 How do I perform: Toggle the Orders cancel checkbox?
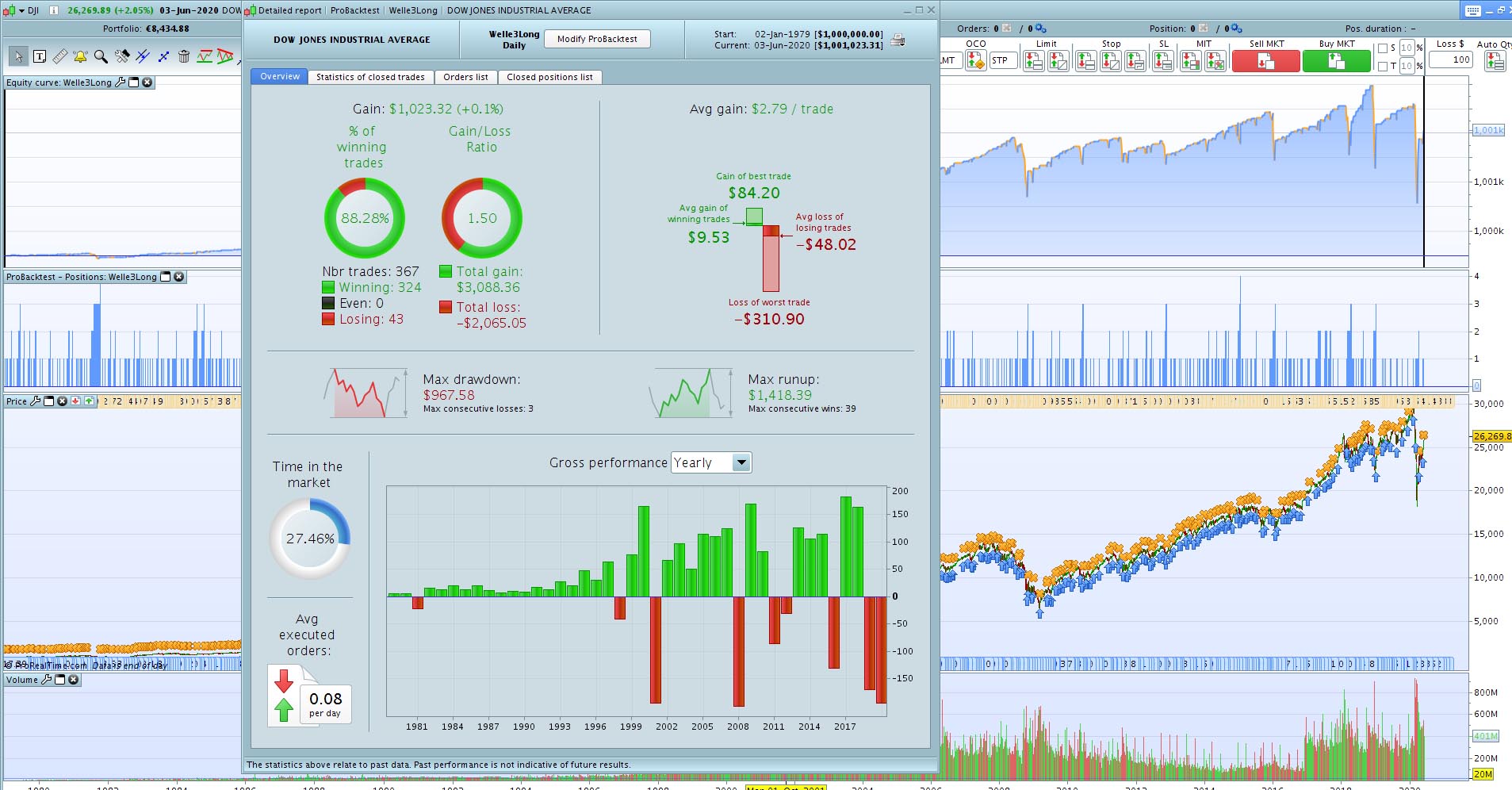point(1007,28)
